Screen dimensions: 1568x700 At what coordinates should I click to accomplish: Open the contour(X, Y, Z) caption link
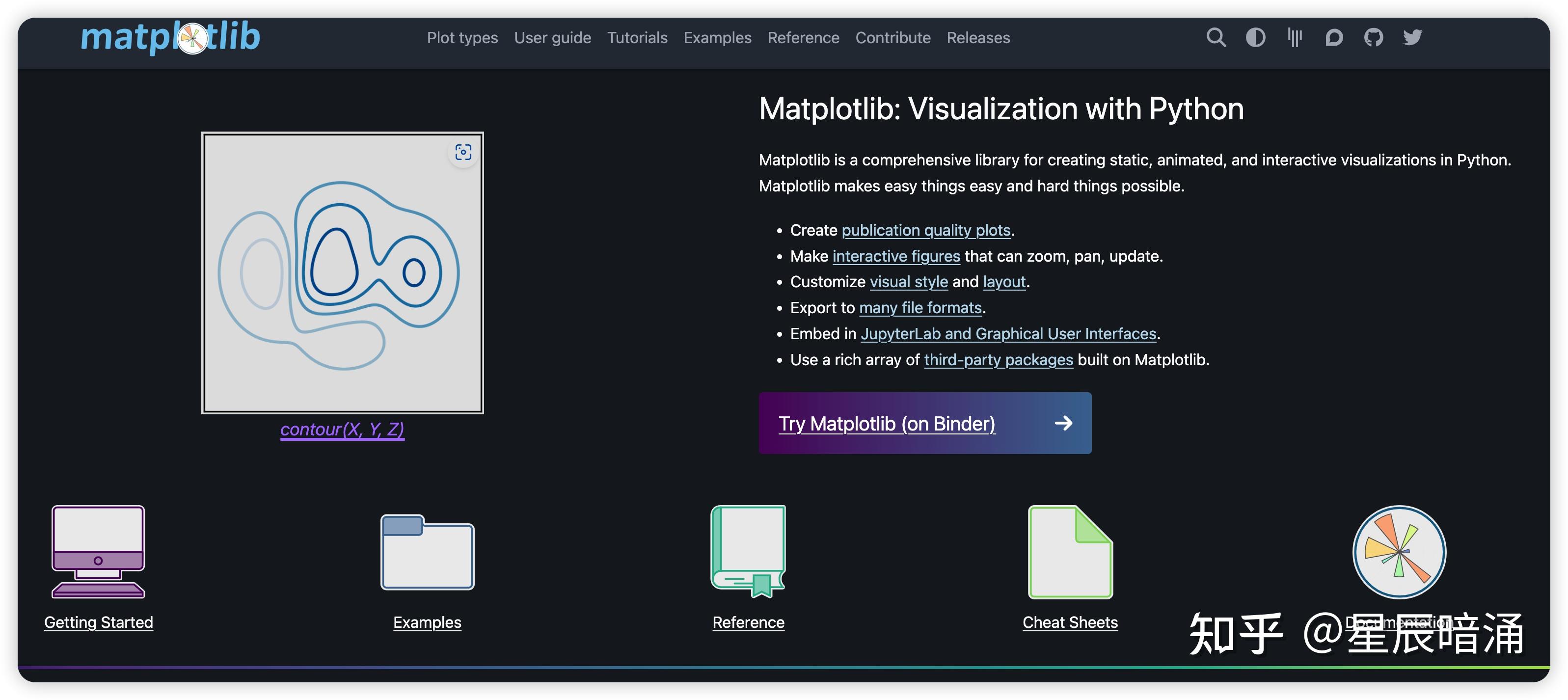[342, 430]
